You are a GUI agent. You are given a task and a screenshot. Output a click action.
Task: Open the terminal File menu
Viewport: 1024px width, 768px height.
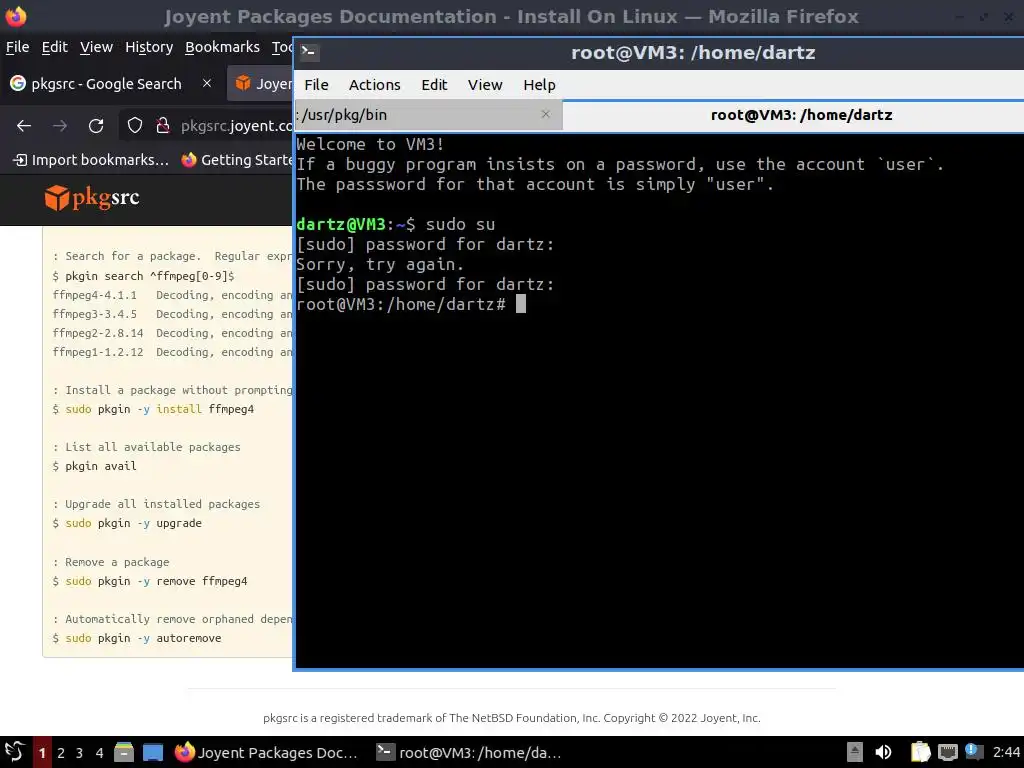click(316, 85)
